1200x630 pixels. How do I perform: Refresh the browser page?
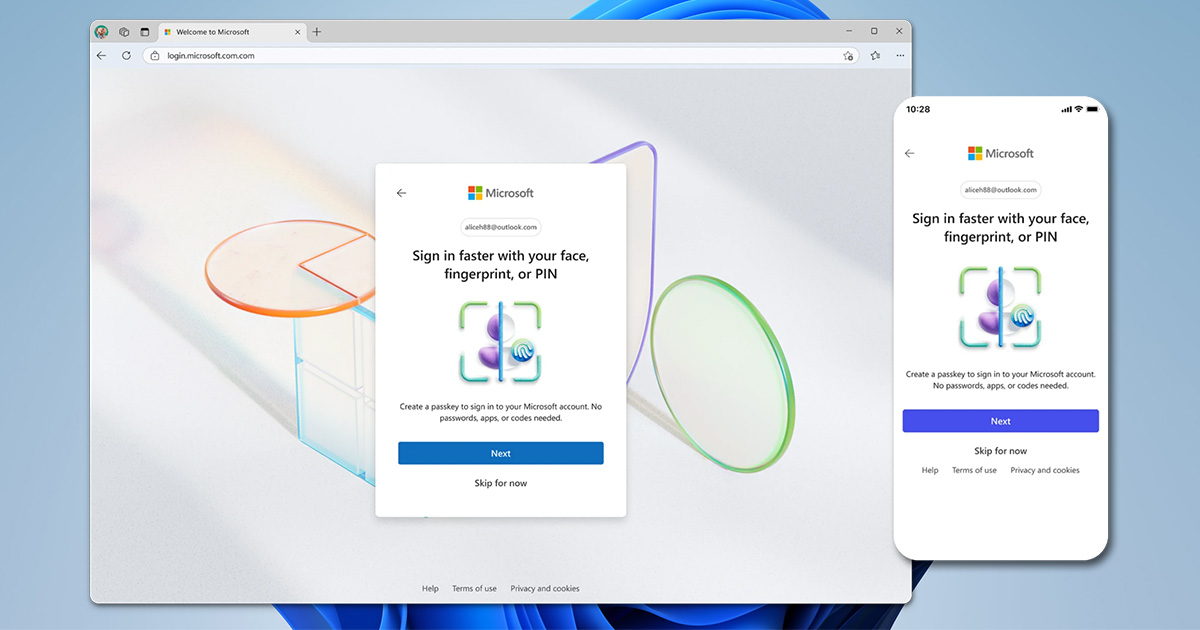pos(126,56)
